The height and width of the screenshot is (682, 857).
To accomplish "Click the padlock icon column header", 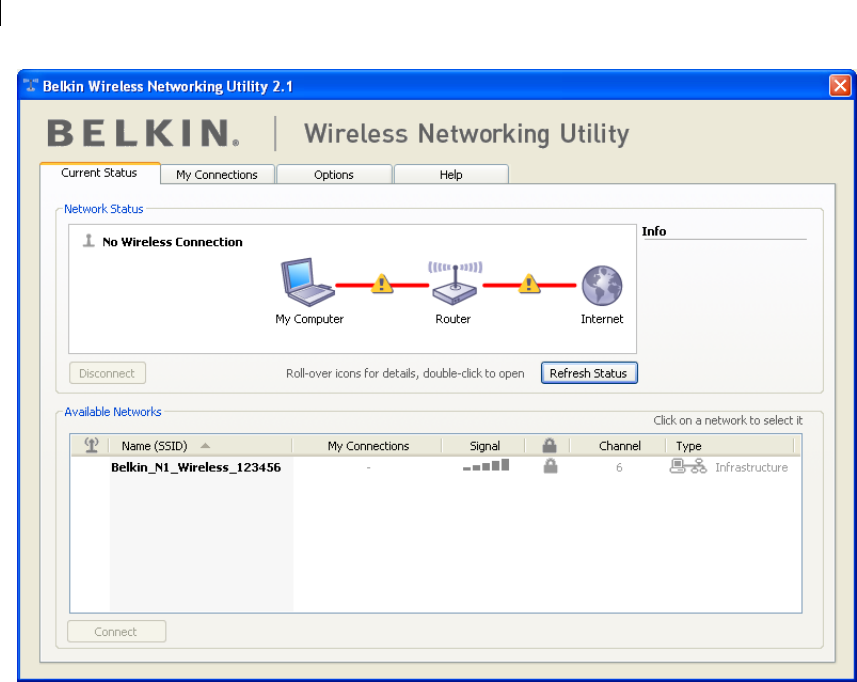I will [x=549, y=445].
